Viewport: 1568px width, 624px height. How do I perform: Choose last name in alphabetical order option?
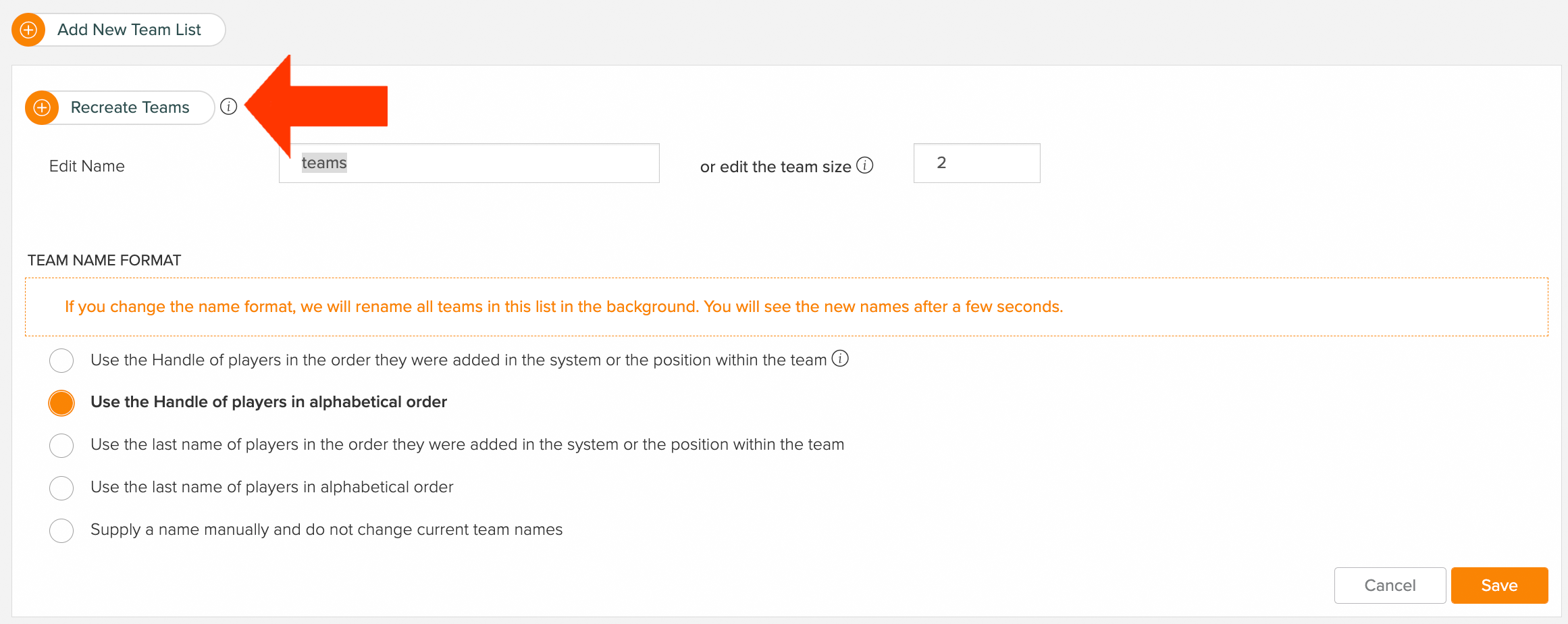click(61, 488)
